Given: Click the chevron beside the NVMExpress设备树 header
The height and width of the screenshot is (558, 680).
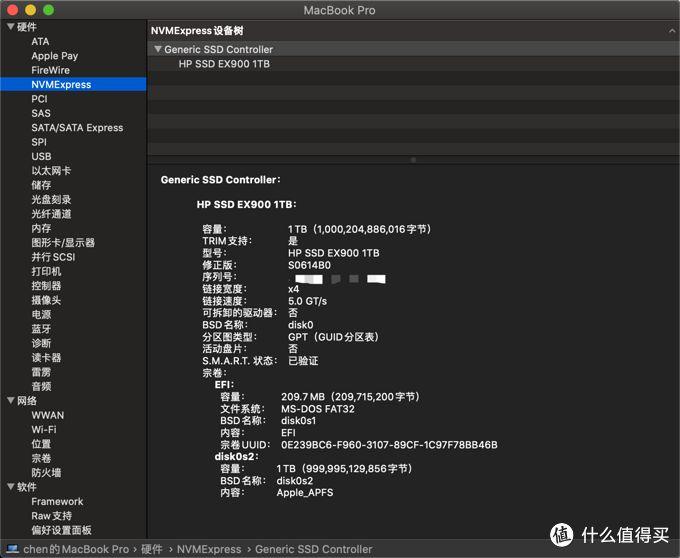Looking at the screenshot, I should click(x=672, y=31).
